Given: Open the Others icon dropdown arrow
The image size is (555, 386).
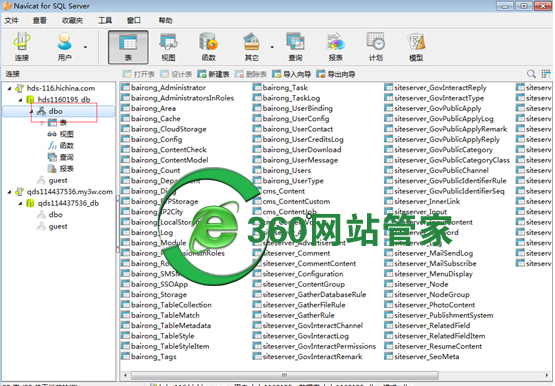Looking at the screenshot, I should pyautogui.click(x=272, y=47).
